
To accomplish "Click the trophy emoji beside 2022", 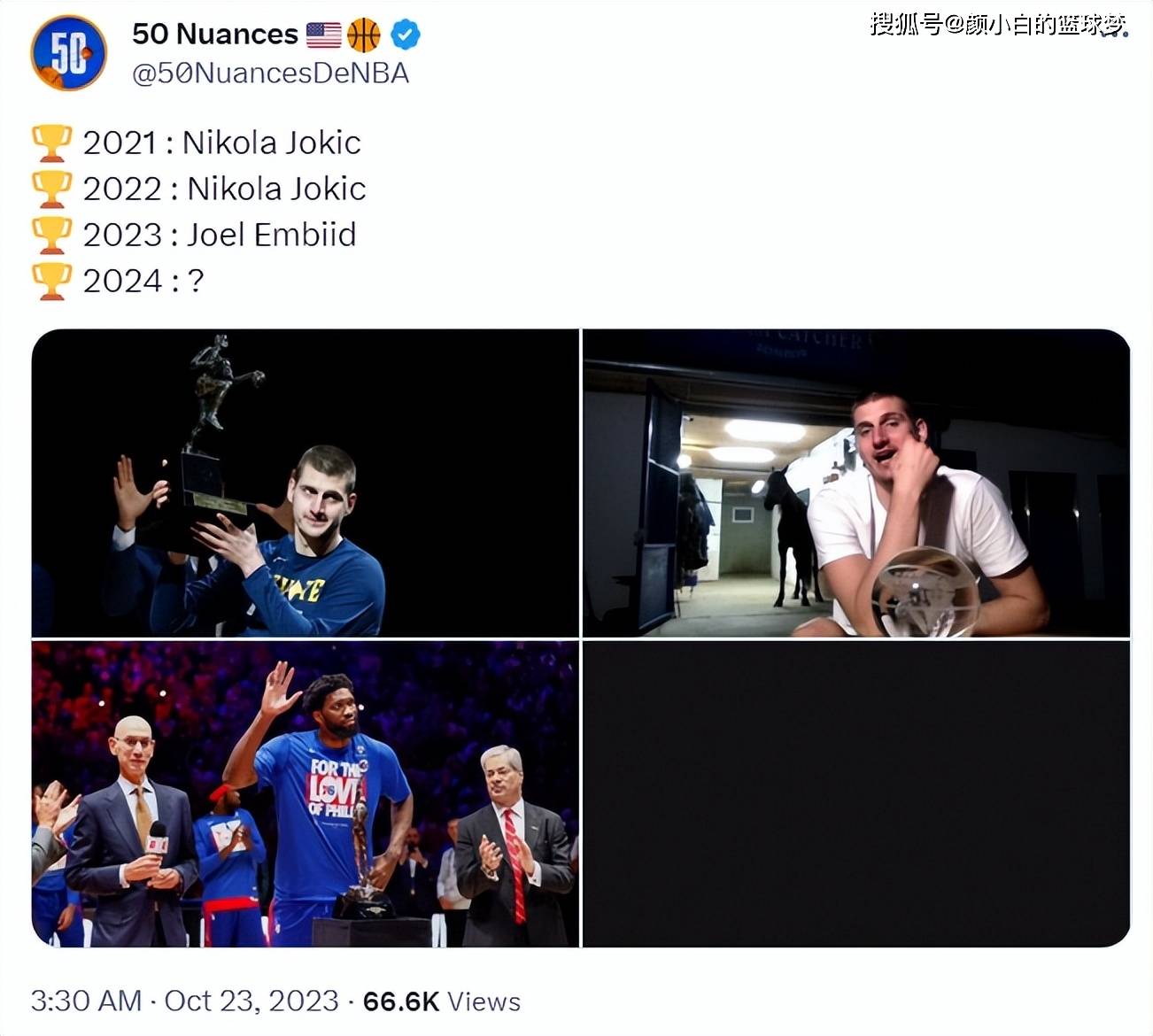I will [x=51, y=189].
